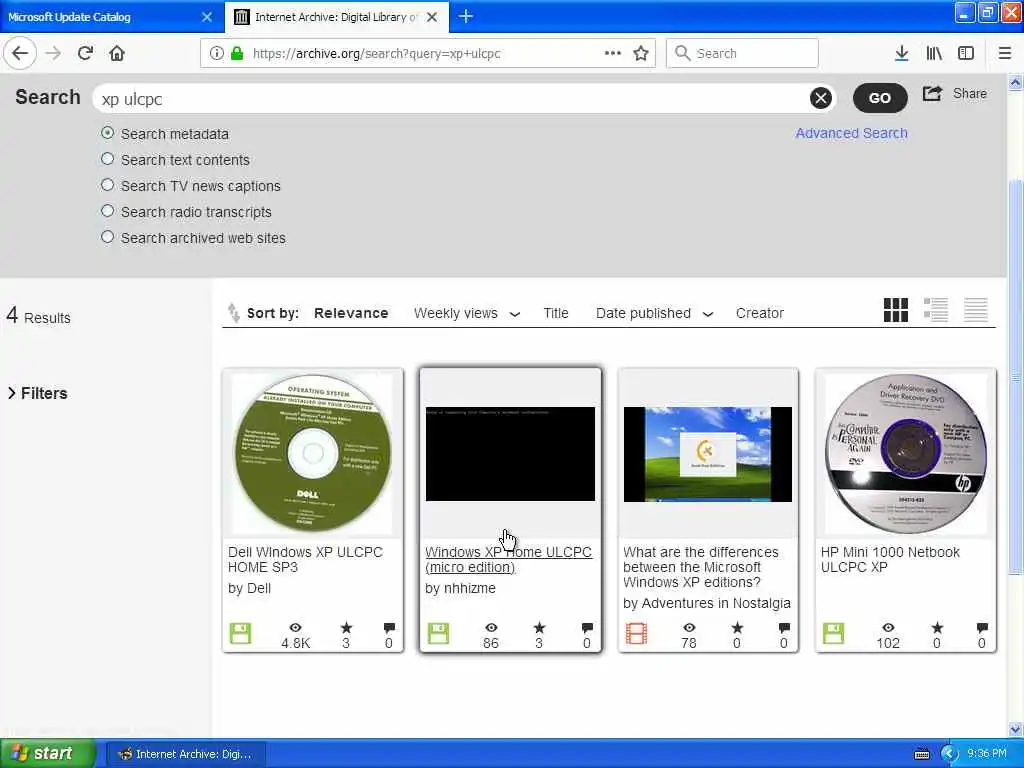Switch to tile grid view
Viewport: 1024px width, 768px height.
coord(895,310)
